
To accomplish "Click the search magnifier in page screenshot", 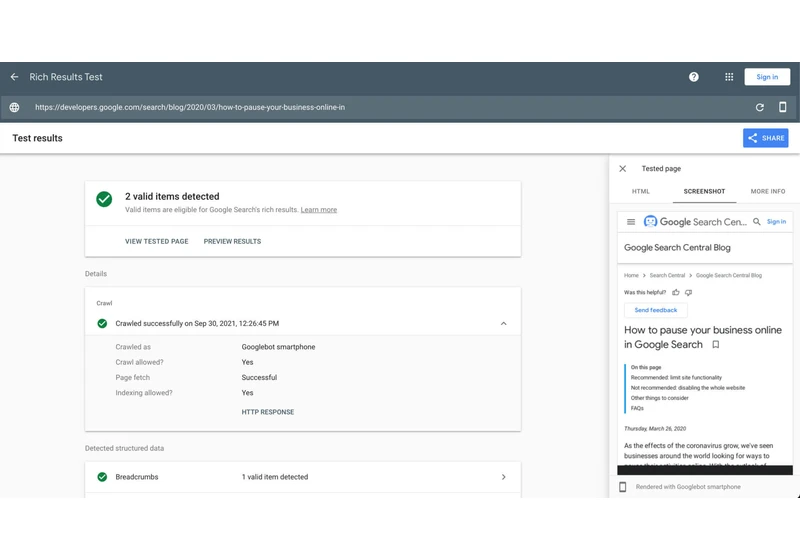I will click(x=757, y=221).
